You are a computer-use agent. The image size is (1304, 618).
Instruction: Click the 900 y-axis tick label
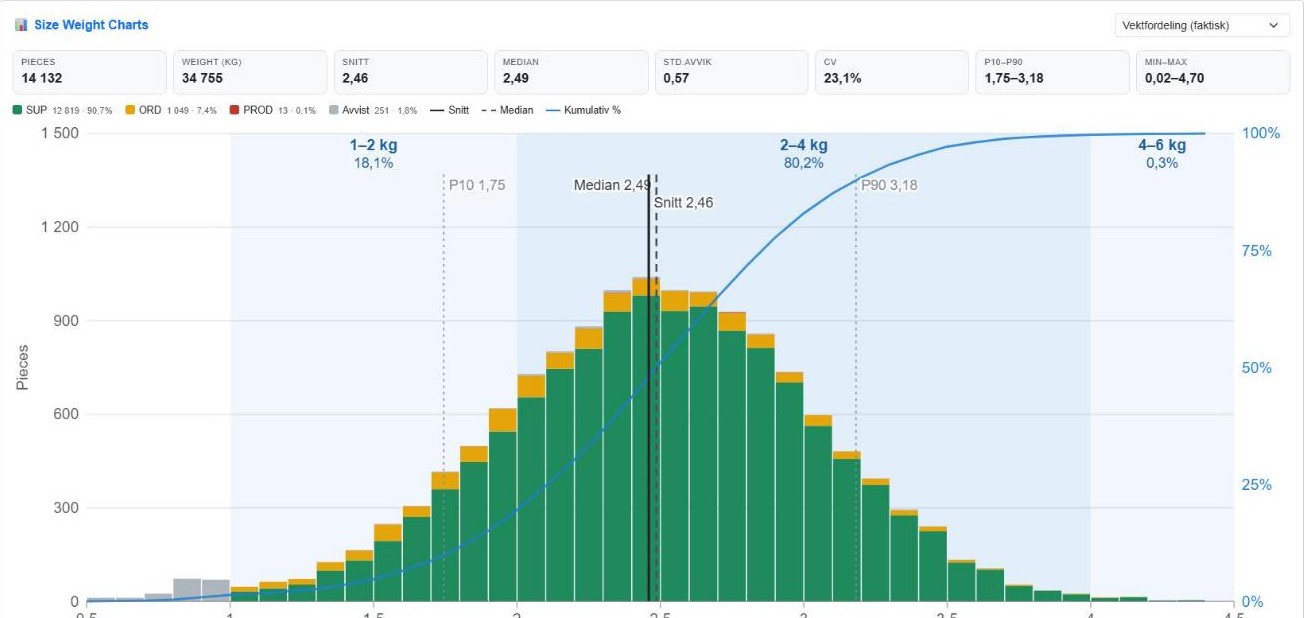click(67, 321)
